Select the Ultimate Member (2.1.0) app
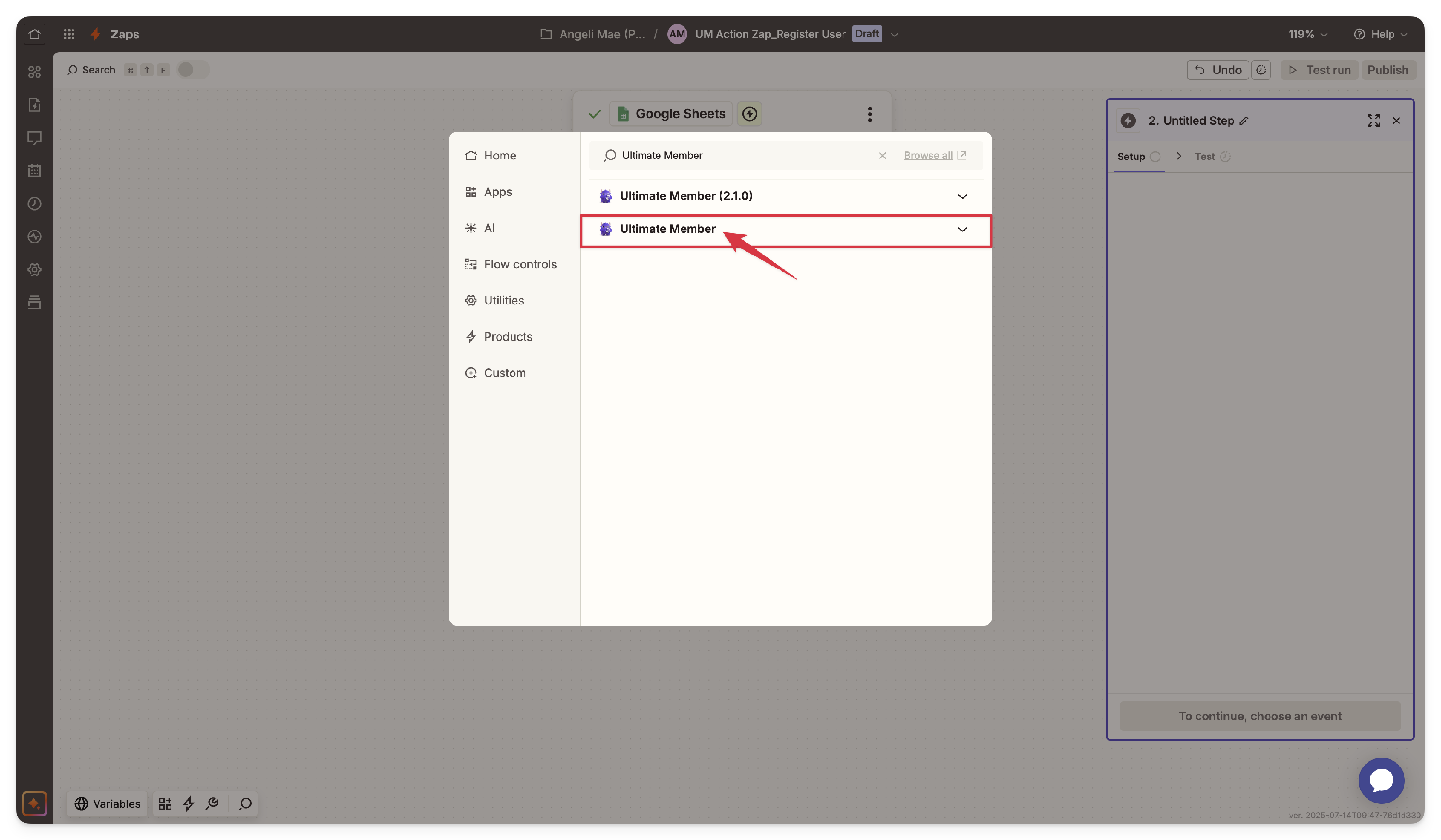The height and width of the screenshot is (840, 1441). [x=786, y=196]
